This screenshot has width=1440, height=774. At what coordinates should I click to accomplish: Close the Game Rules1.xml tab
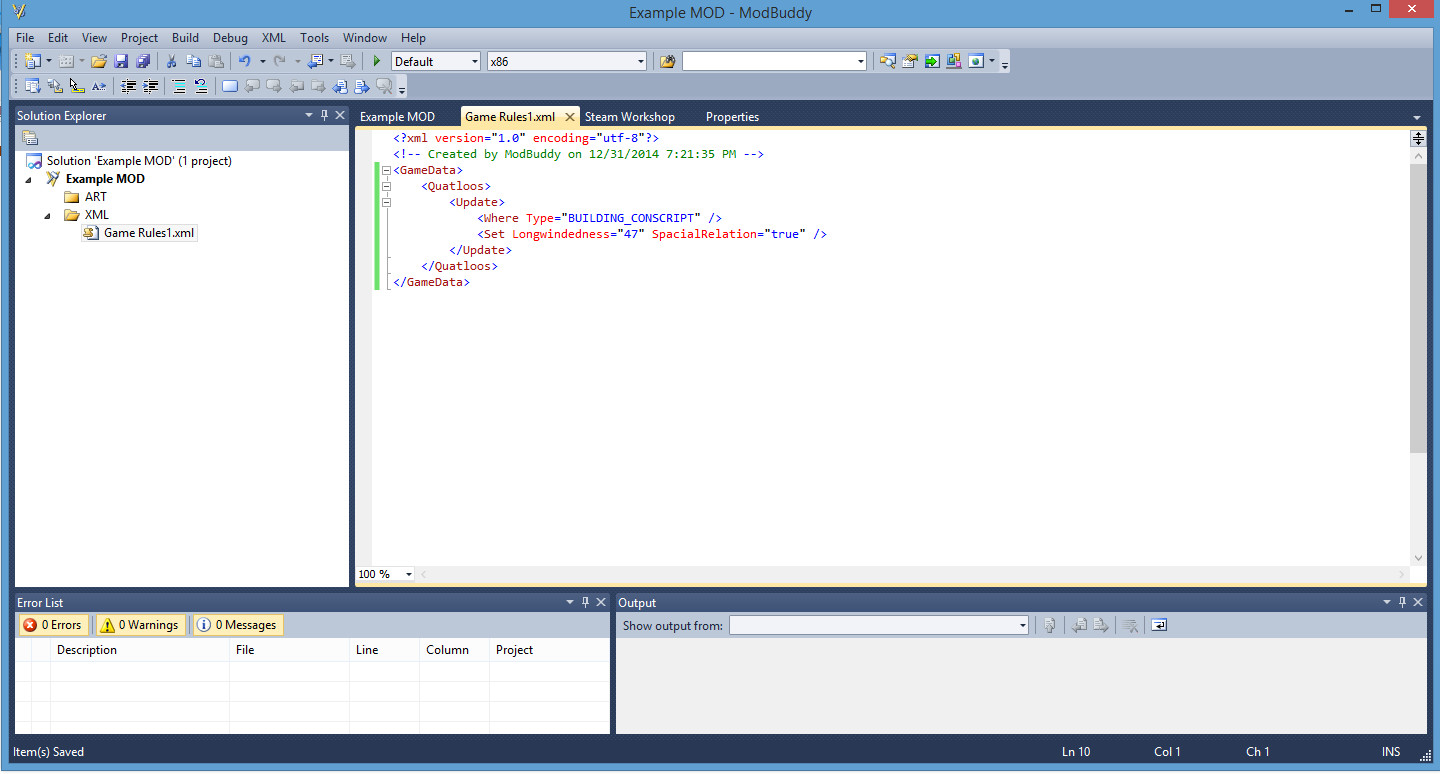570,117
